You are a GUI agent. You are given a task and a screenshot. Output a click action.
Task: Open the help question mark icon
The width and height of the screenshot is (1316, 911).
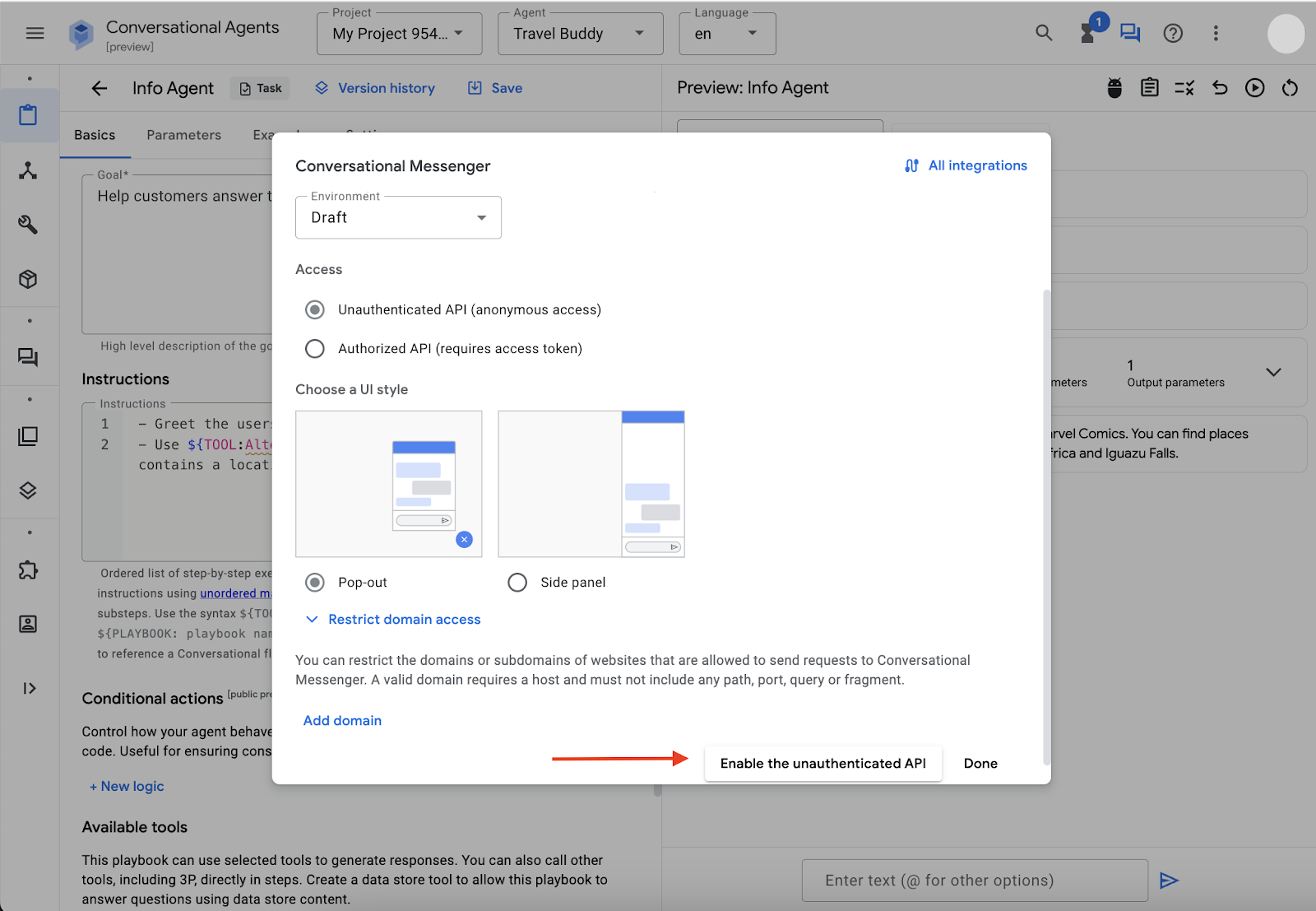tap(1173, 34)
